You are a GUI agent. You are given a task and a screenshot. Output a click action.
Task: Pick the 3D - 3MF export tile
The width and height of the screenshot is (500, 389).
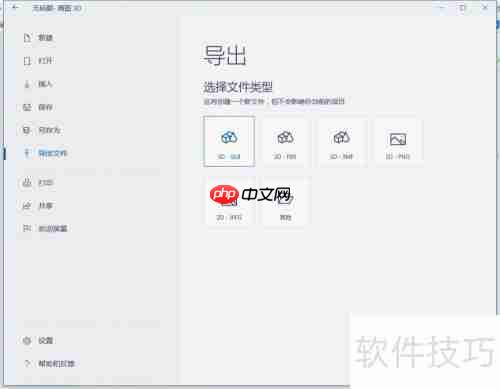tap(342, 142)
